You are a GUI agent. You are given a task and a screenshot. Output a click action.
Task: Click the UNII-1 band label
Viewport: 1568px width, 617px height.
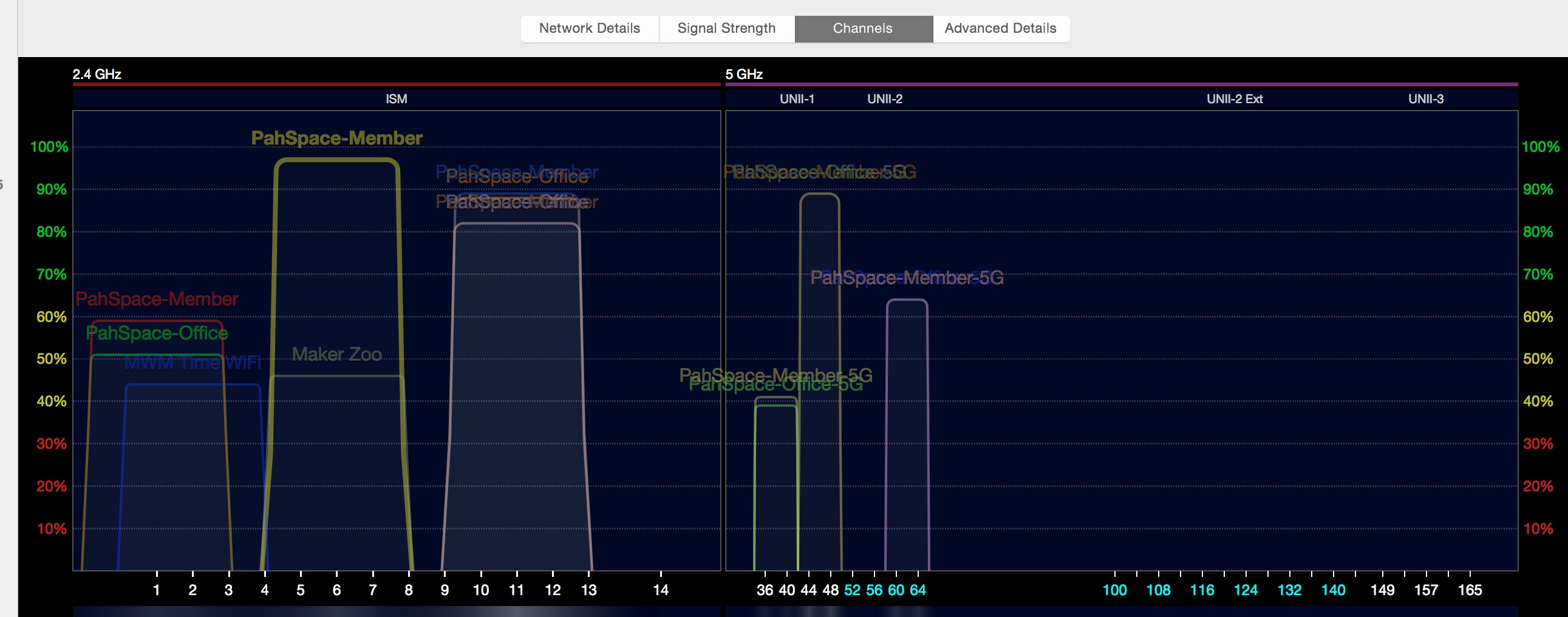click(797, 98)
